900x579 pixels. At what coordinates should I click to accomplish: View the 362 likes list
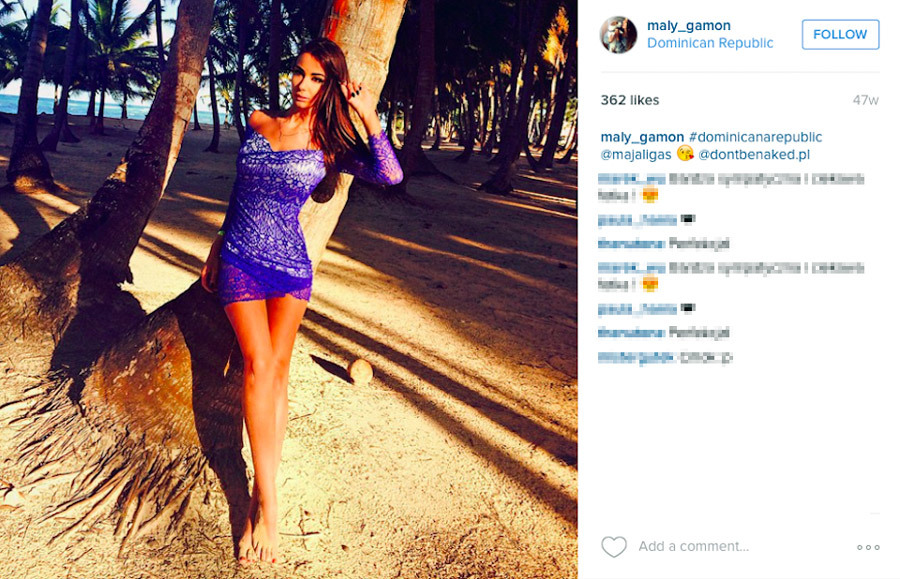tap(630, 100)
